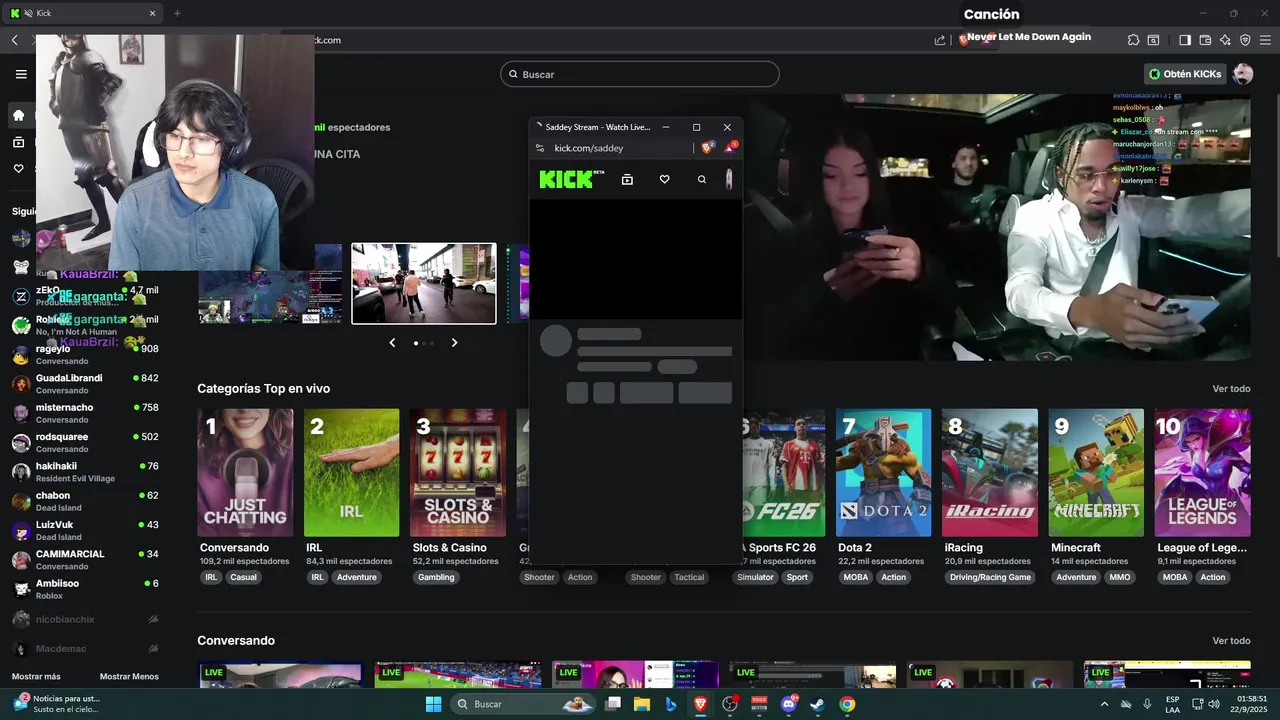Click the search icon in Saddey popup
Image resolution: width=1280 pixels, height=720 pixels.
(702, 179)
